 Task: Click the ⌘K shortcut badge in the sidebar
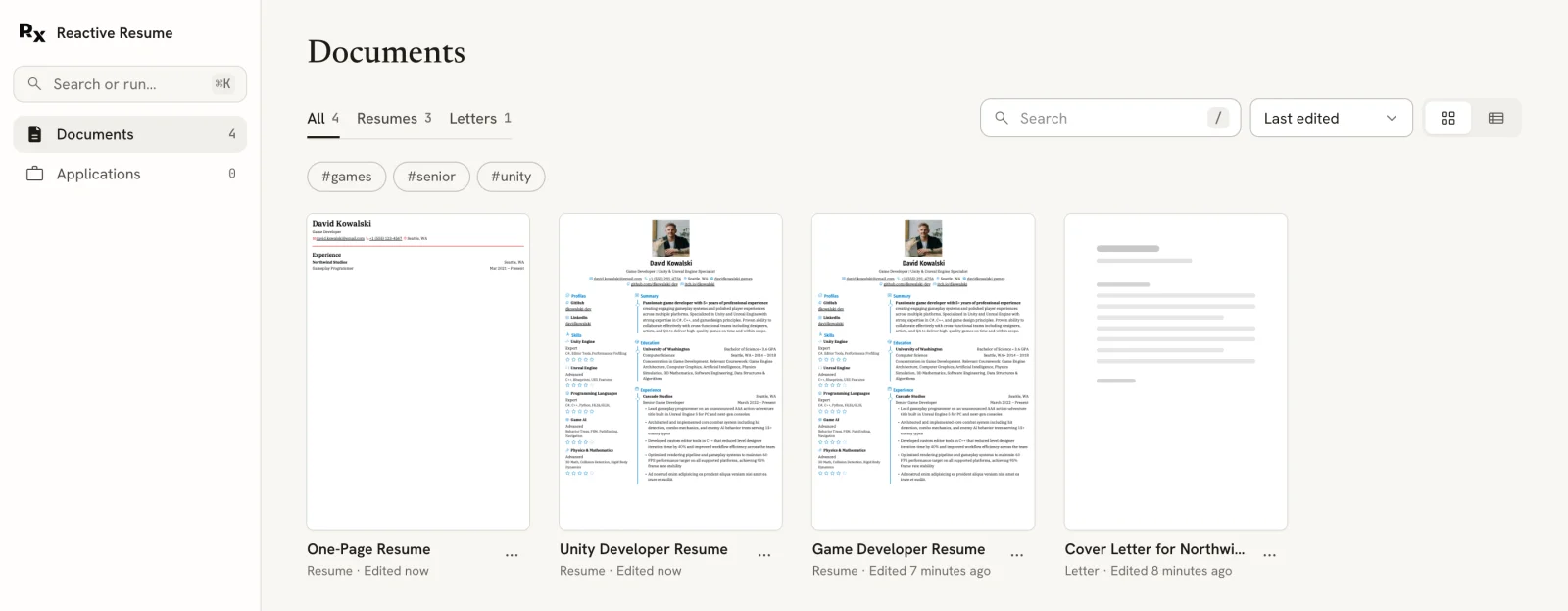click(x=223, y=84)
